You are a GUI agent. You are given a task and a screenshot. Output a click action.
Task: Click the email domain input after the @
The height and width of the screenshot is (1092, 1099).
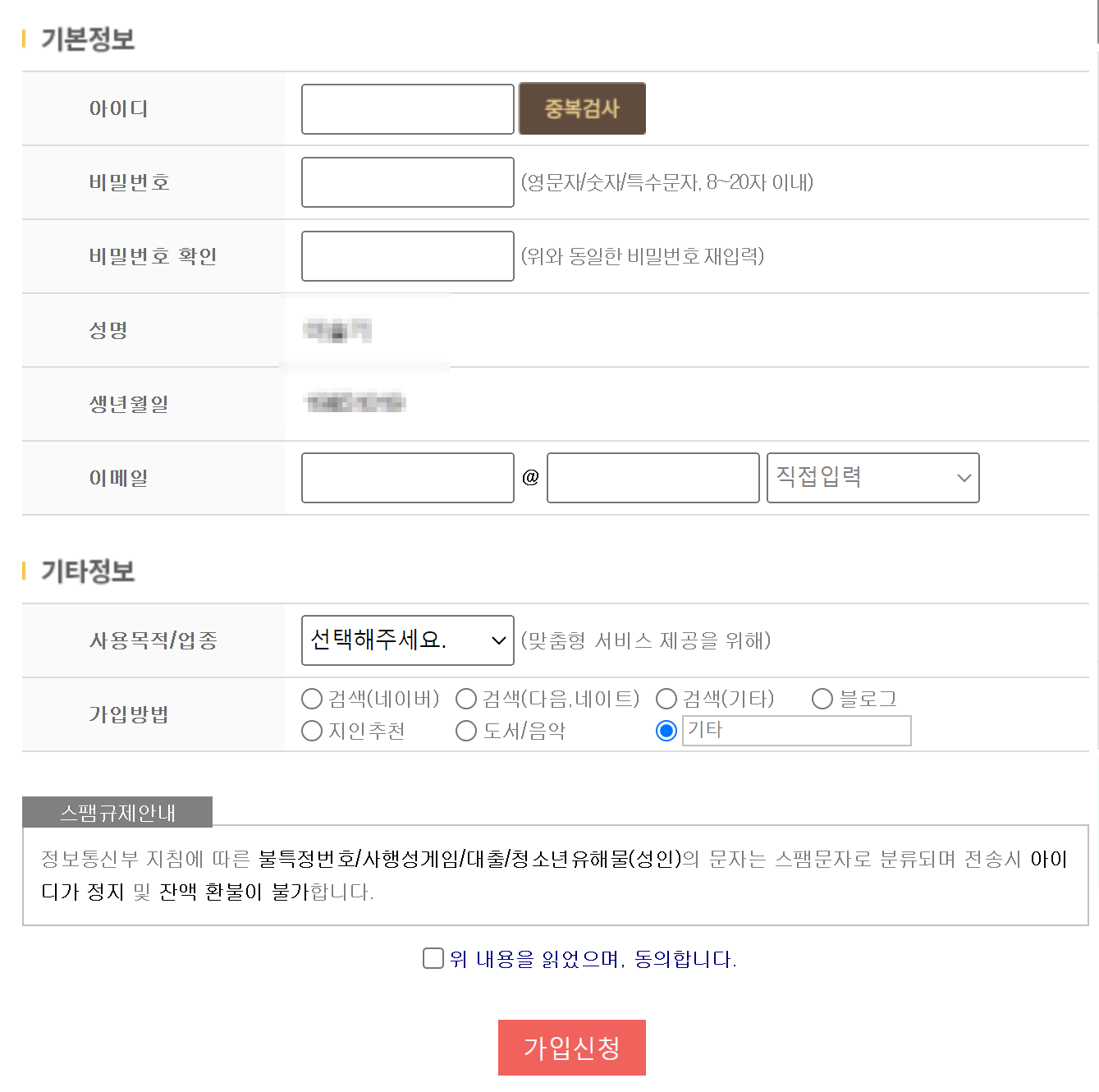click(x=653, y=478)
